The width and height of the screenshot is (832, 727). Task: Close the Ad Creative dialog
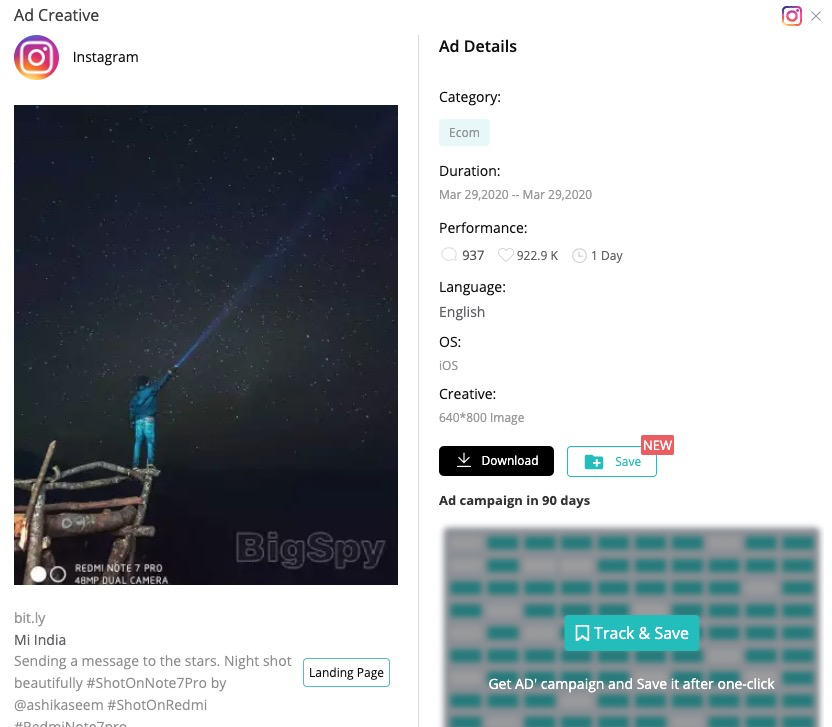[816, 16]
